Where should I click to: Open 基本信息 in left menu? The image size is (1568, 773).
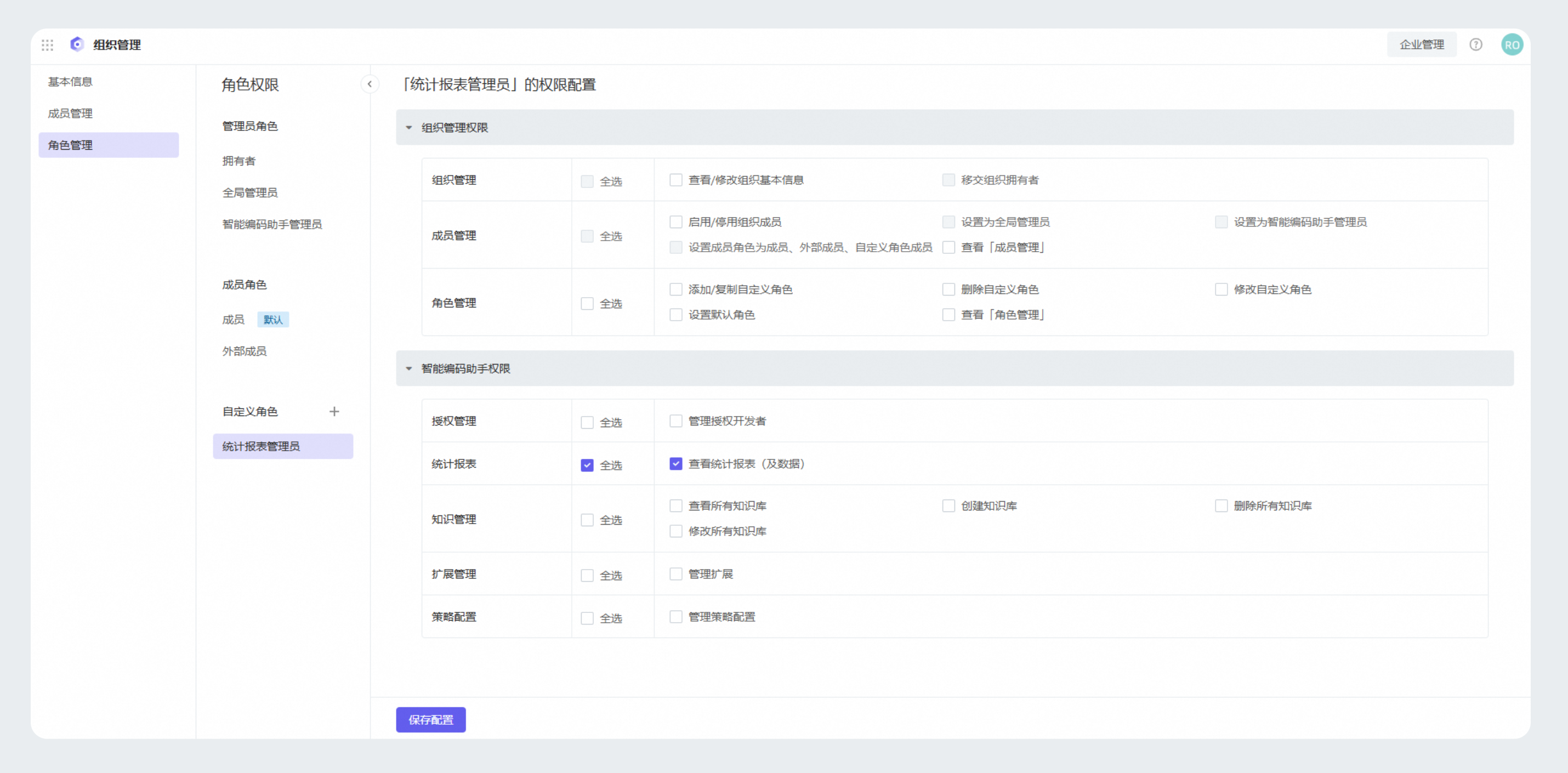tap(70, 82)
